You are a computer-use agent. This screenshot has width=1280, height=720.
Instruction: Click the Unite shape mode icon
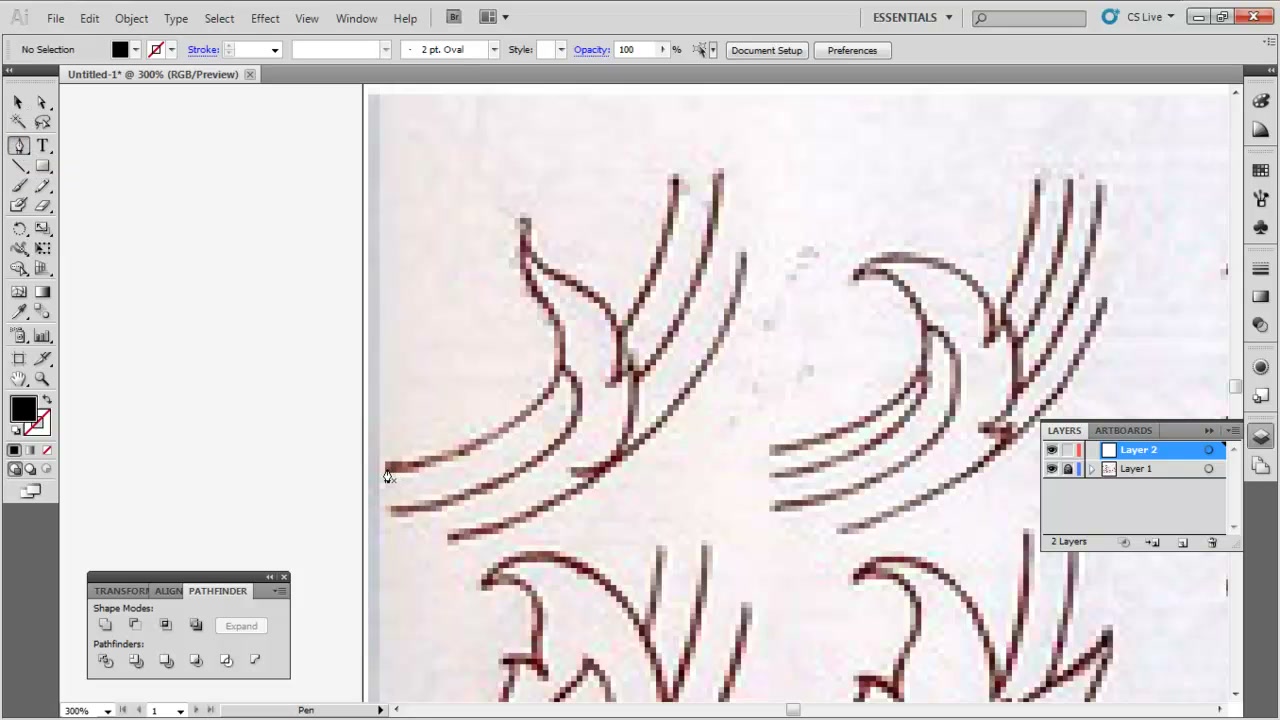[x=105, y=625]
